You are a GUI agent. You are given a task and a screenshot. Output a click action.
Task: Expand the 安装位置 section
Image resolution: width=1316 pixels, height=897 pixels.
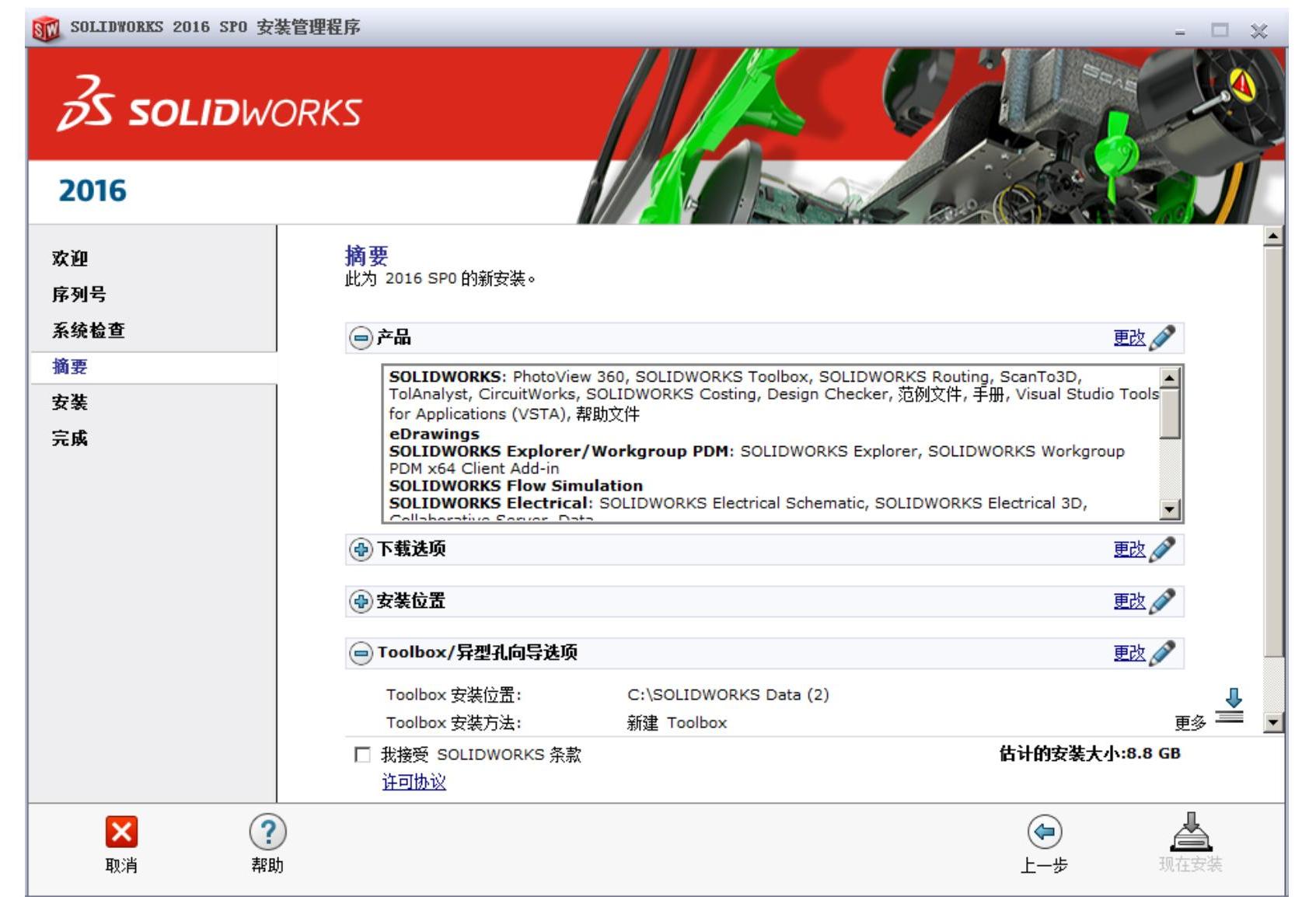coord(361,602)
